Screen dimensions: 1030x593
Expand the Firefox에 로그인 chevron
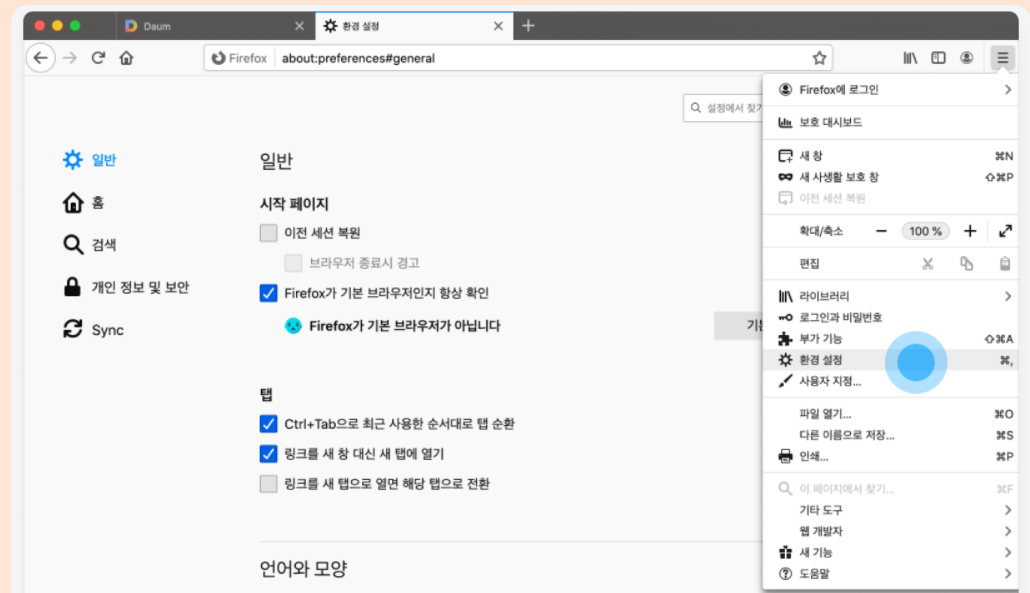[x=1008, y=89]
